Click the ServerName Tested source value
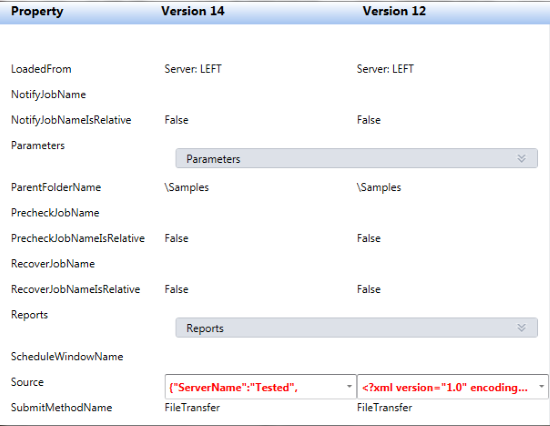The image size is (550, 426). tap(233, 387)
